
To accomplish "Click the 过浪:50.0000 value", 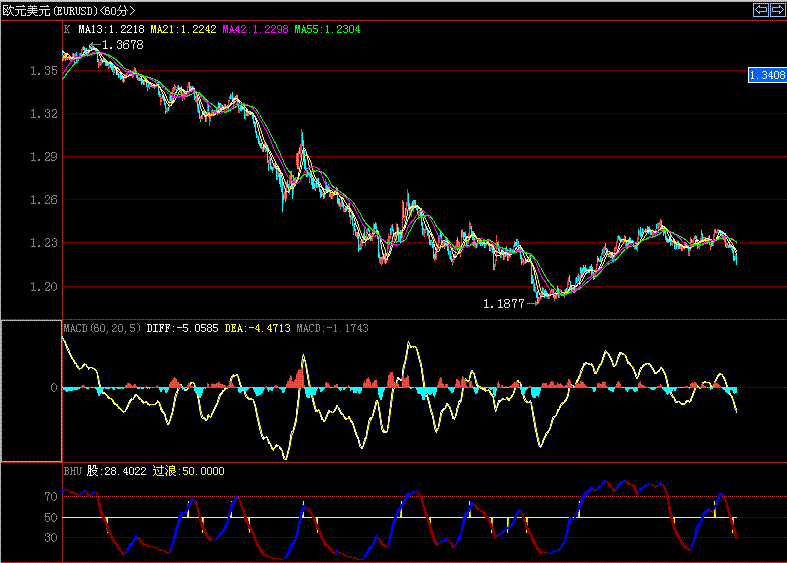I will [x=189, y=471].
